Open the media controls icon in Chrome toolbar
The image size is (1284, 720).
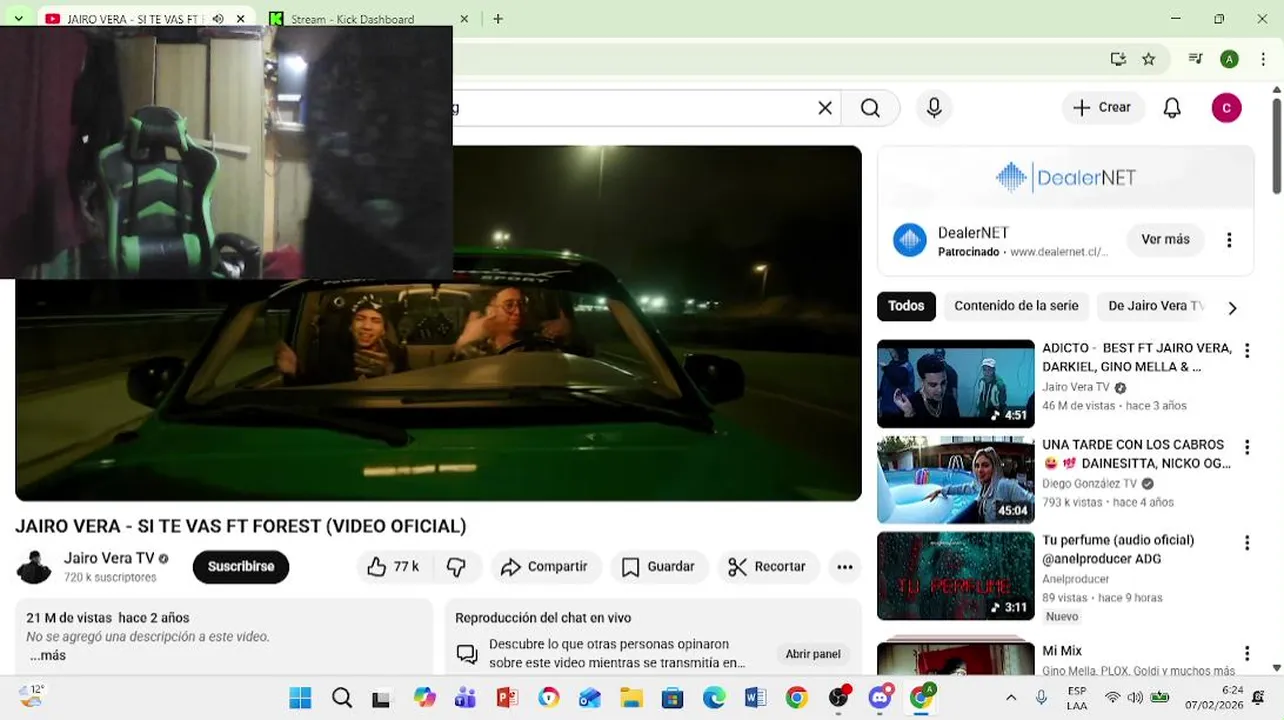1195,59
